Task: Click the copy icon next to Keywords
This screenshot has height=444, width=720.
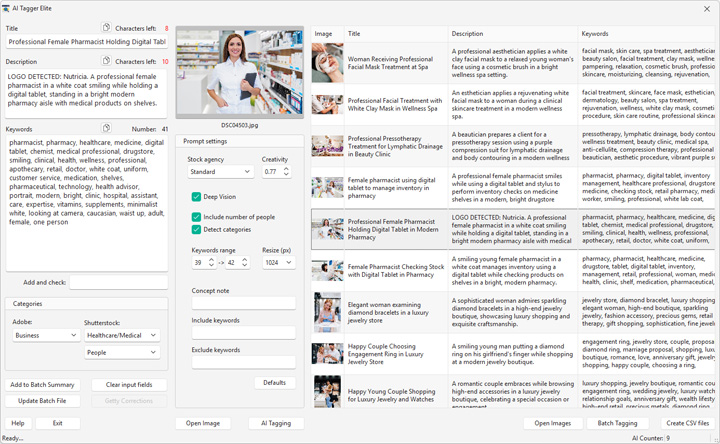Action: point(107,128)
